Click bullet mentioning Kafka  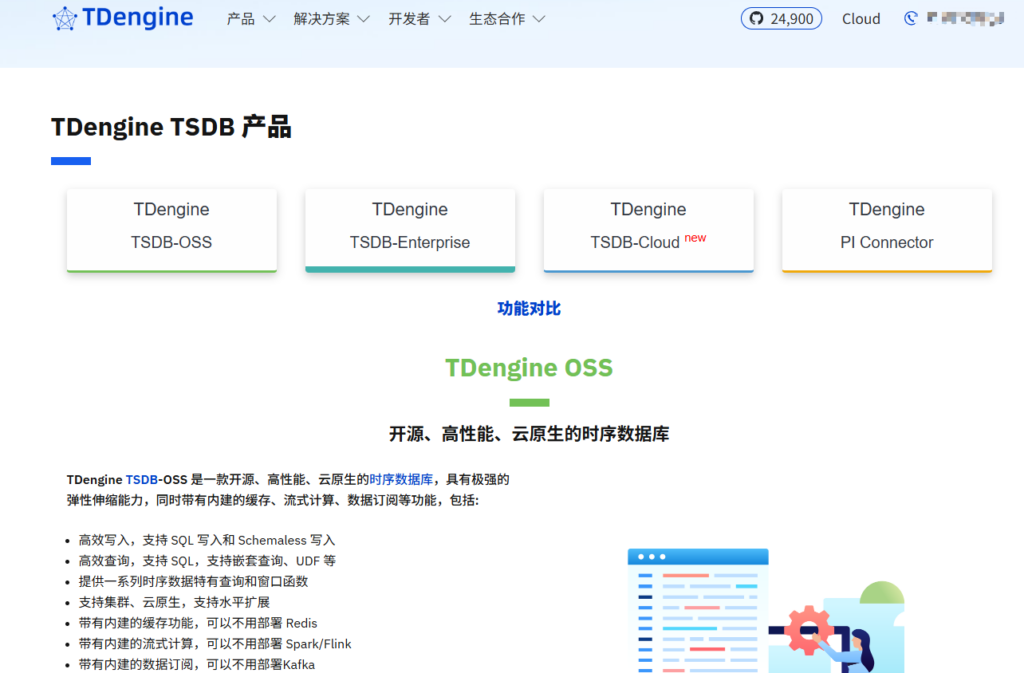(x=197, y=665)
